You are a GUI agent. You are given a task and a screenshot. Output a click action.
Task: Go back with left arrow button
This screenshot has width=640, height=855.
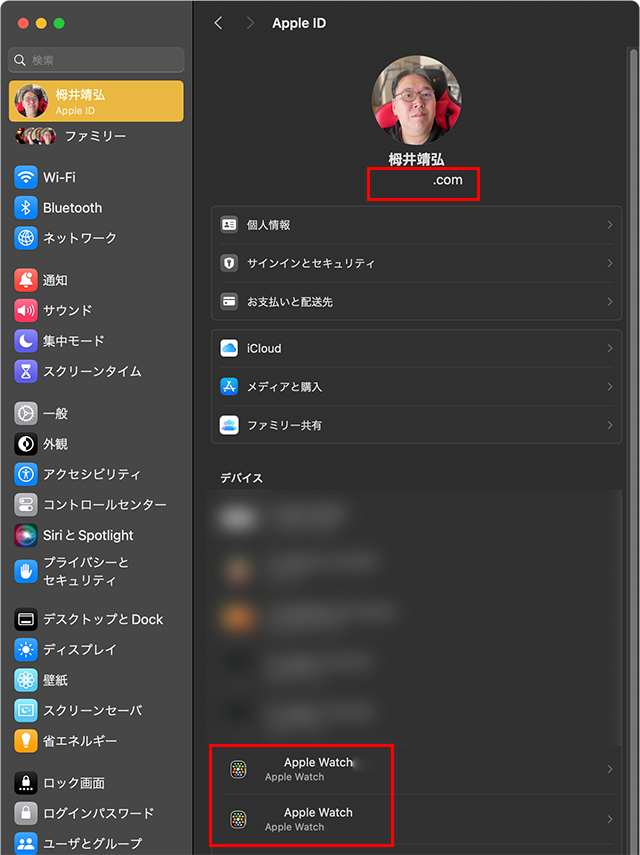pos(218,23)
